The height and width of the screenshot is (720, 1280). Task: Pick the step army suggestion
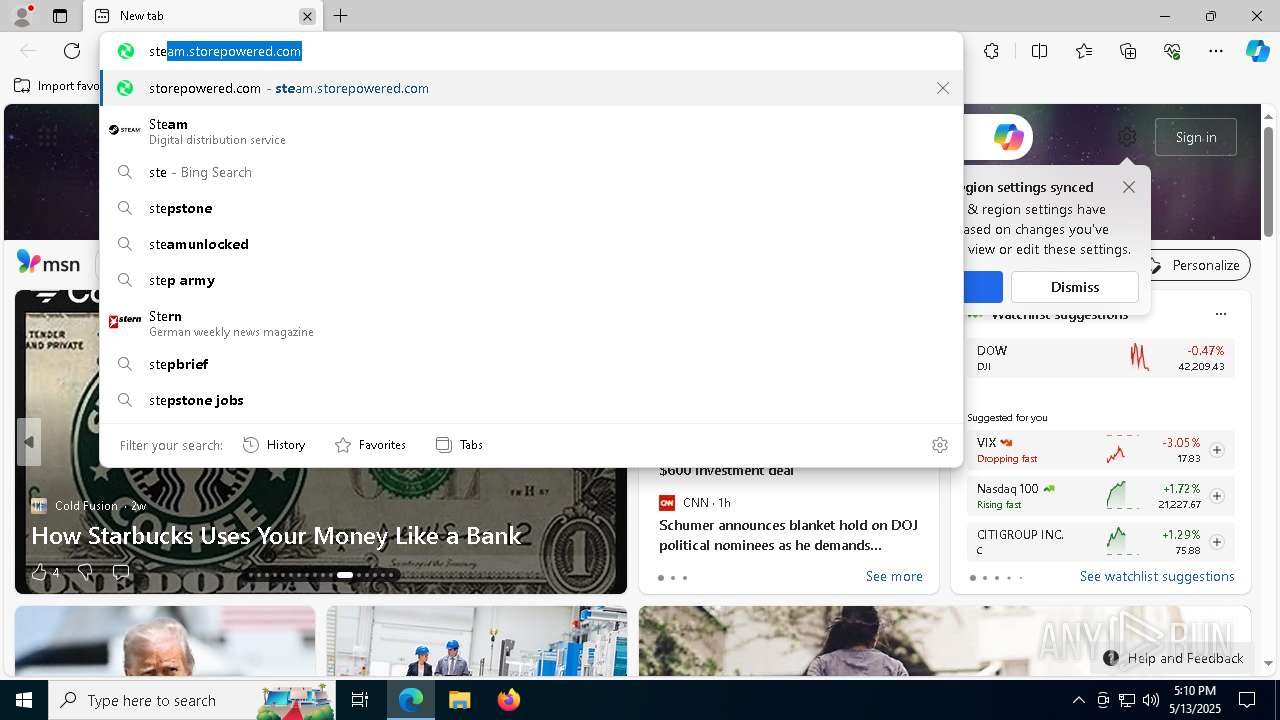[x=531, y=280]
